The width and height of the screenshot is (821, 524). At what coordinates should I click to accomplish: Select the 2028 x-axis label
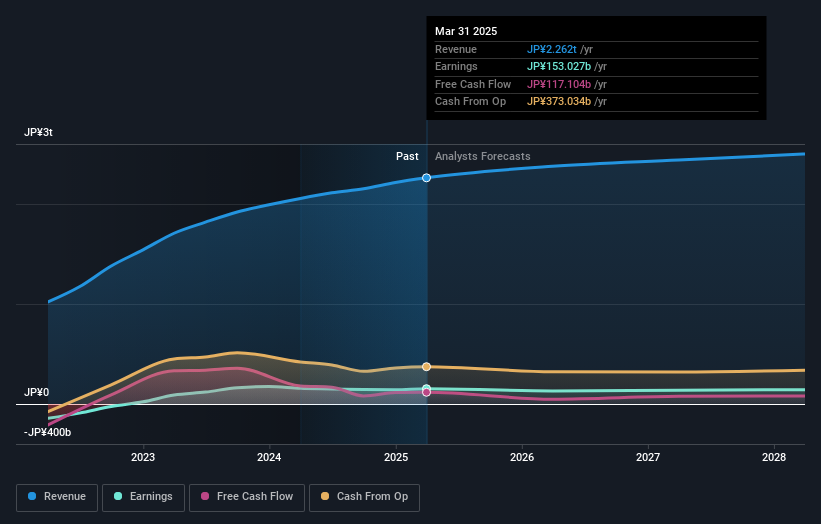[x=774, y=458]
